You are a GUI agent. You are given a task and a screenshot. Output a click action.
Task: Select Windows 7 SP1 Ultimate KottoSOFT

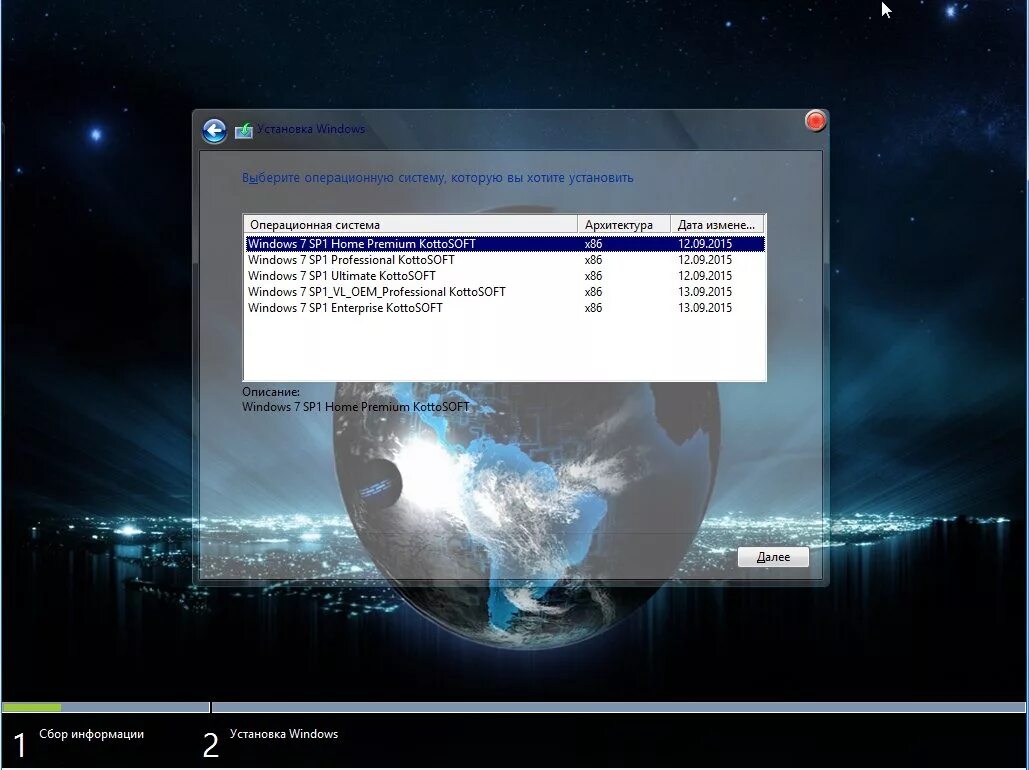pyautogui.click(x=504, y=276)
